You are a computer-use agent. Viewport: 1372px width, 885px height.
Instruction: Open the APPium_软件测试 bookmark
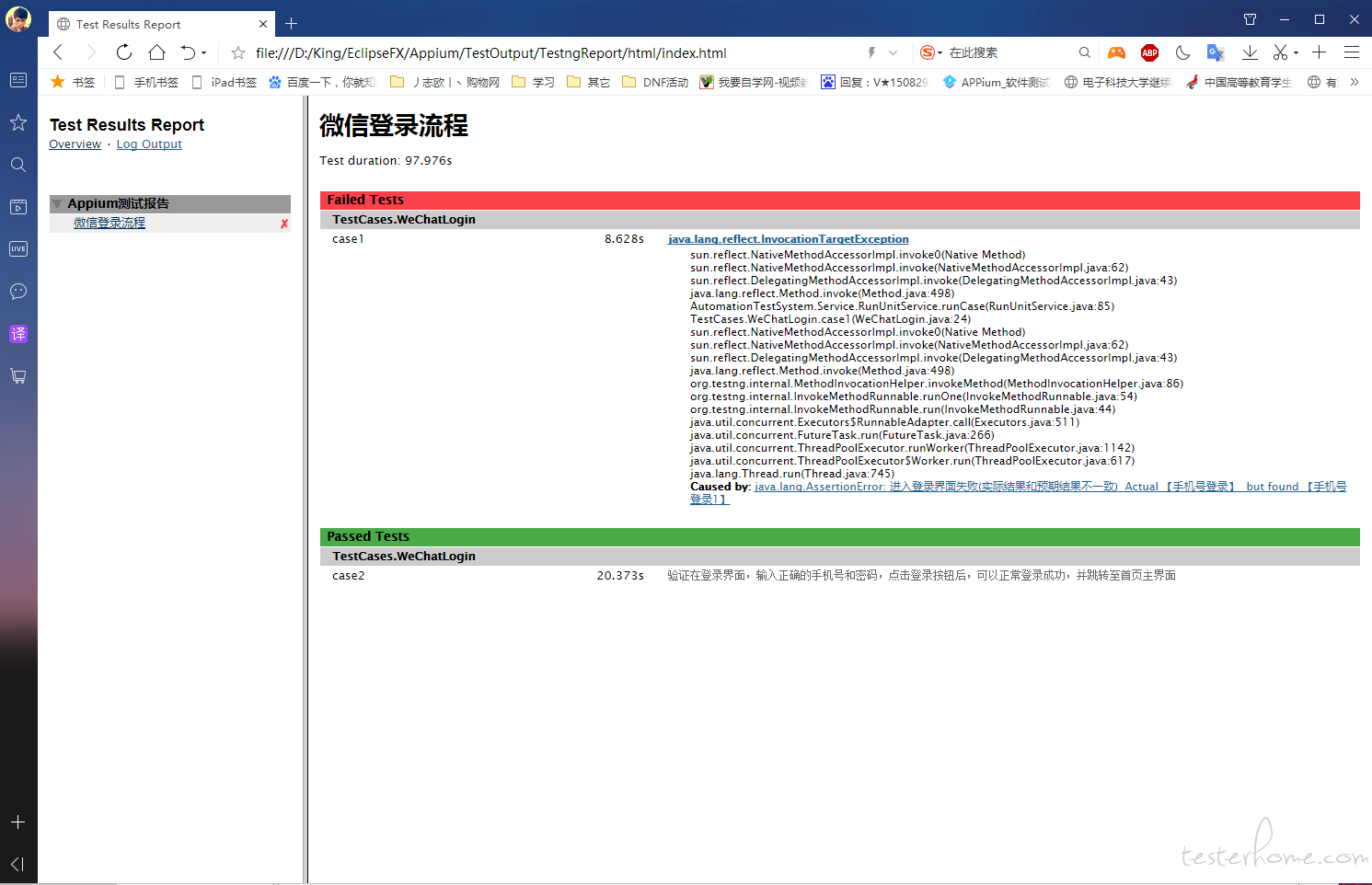coord(997,82)
